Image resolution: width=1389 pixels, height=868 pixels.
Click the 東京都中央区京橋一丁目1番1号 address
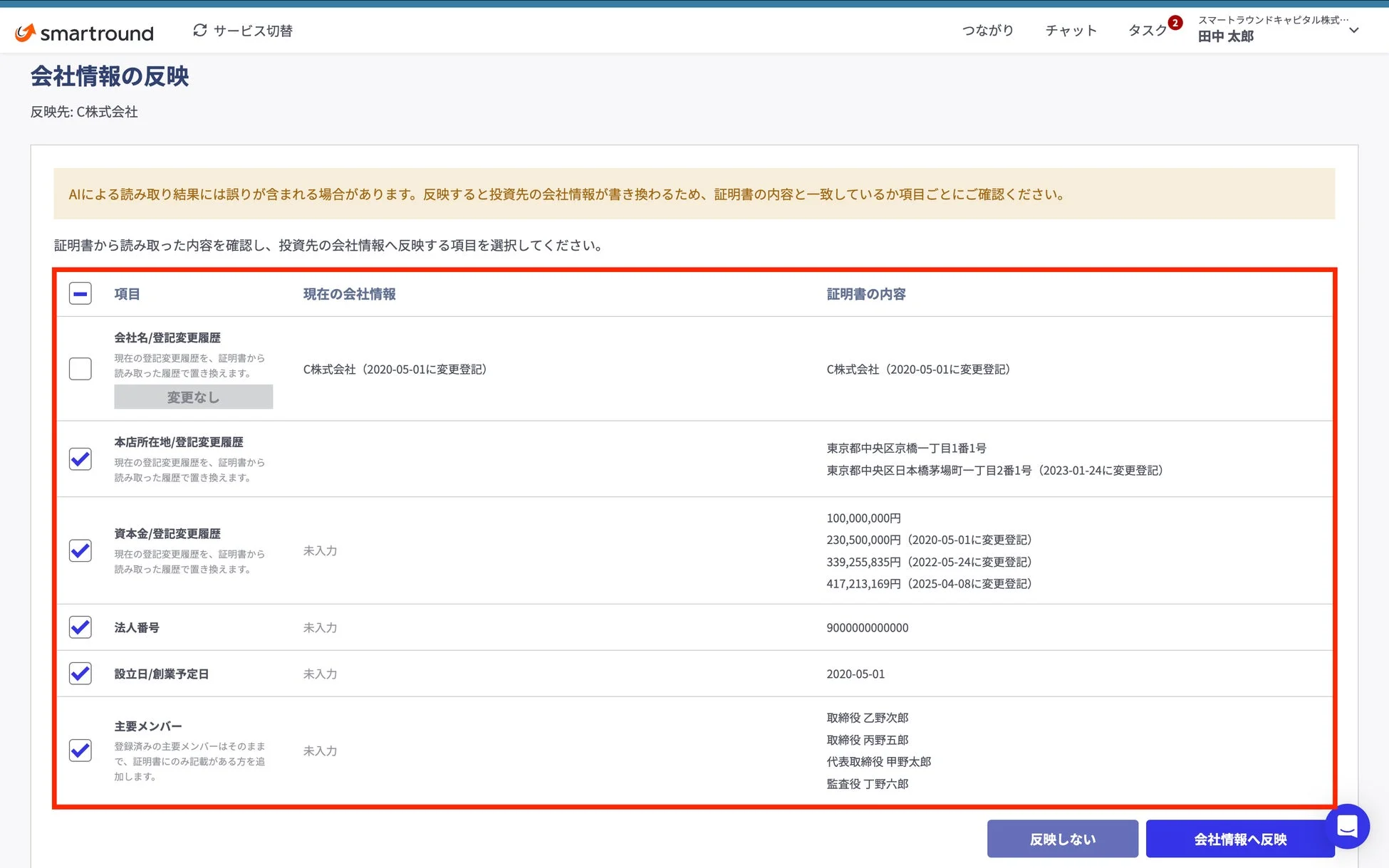pyautogui.click(x=906, y=449)
